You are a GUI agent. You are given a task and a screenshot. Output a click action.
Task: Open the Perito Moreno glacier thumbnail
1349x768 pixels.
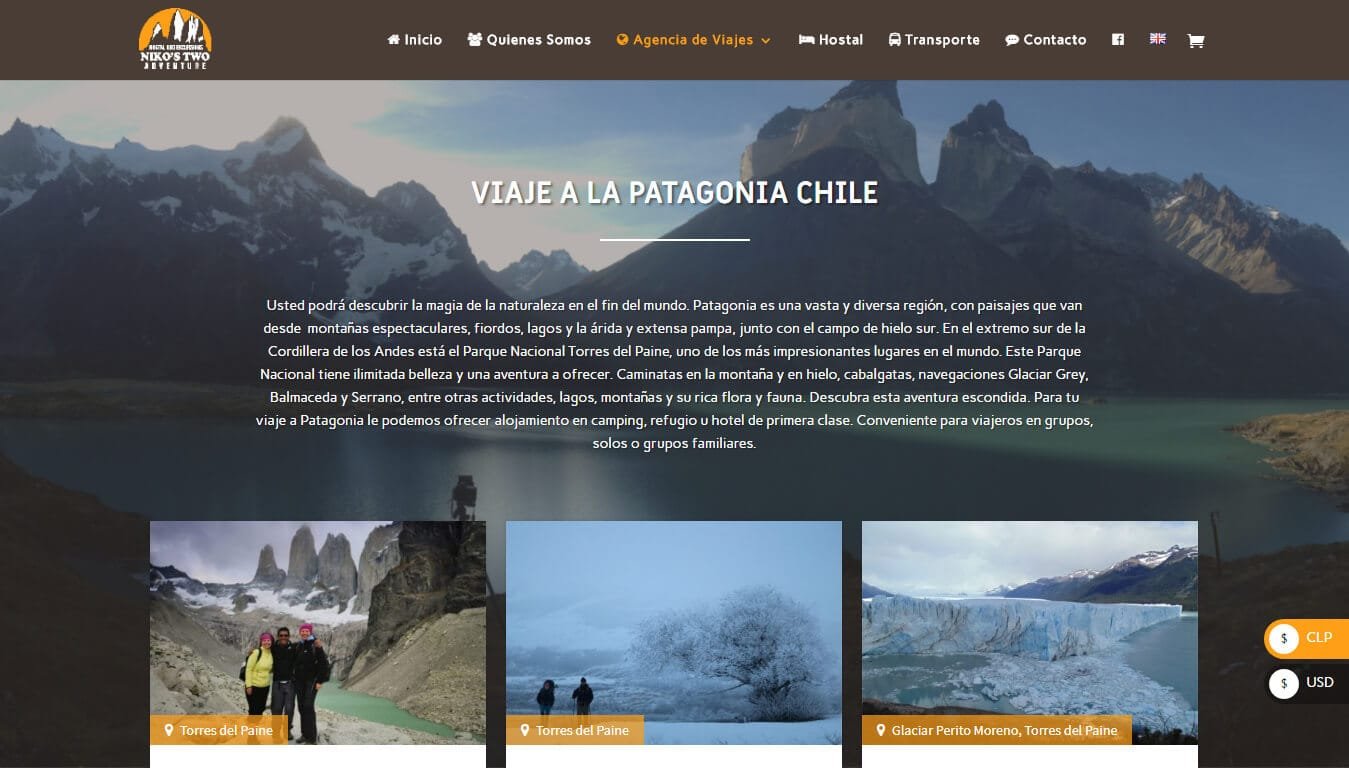pyautogui.click(x=1030, y=633)
